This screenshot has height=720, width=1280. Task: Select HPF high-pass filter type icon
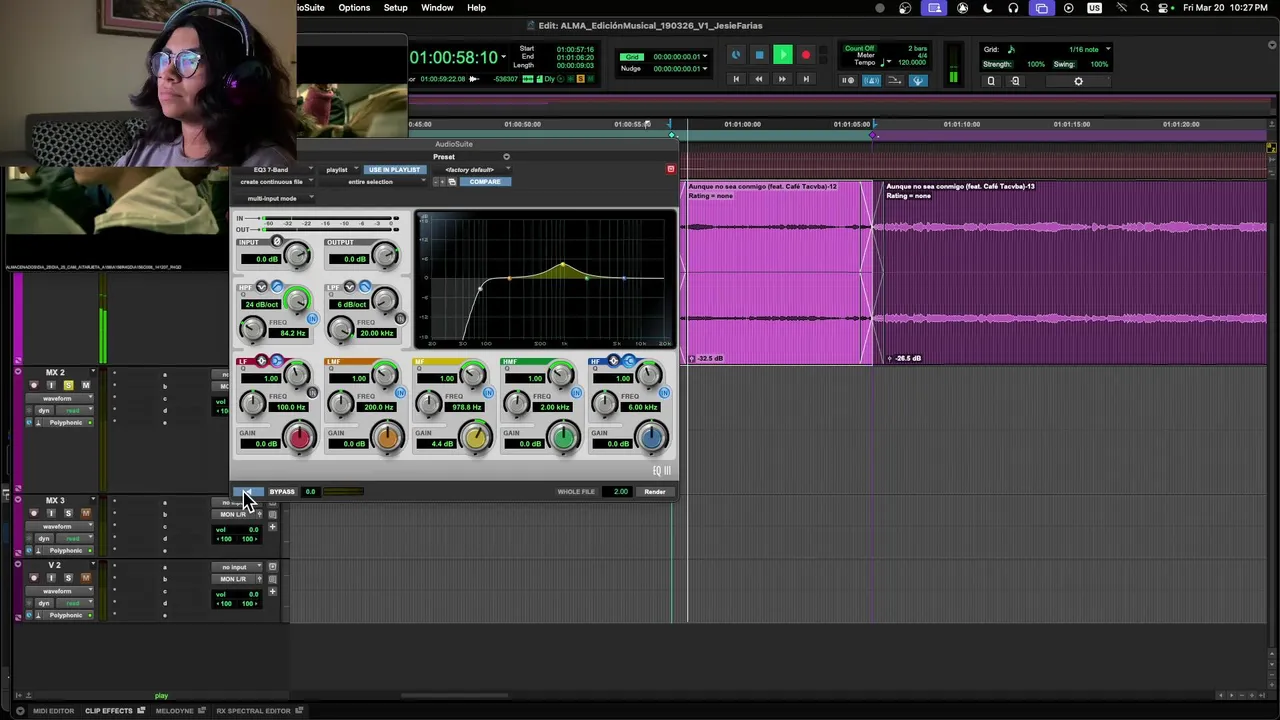277,287
